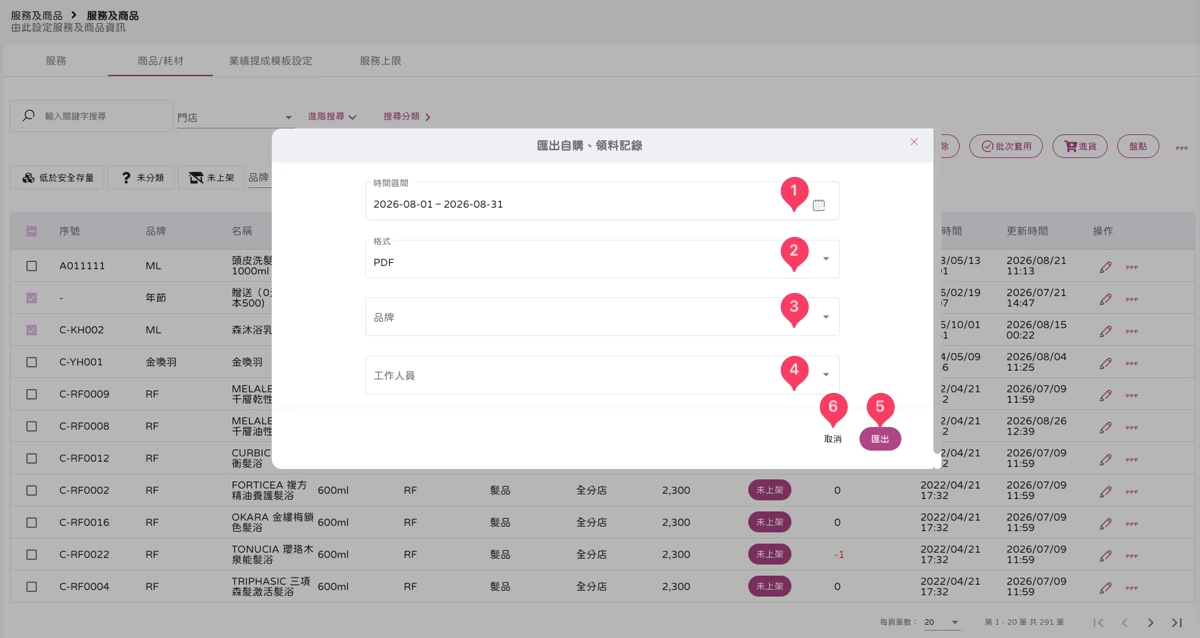This screenshot has width=1200, height=638.
Task: Click 未上架 badge in C-RF0022 row
Action: tap(769, 554)
